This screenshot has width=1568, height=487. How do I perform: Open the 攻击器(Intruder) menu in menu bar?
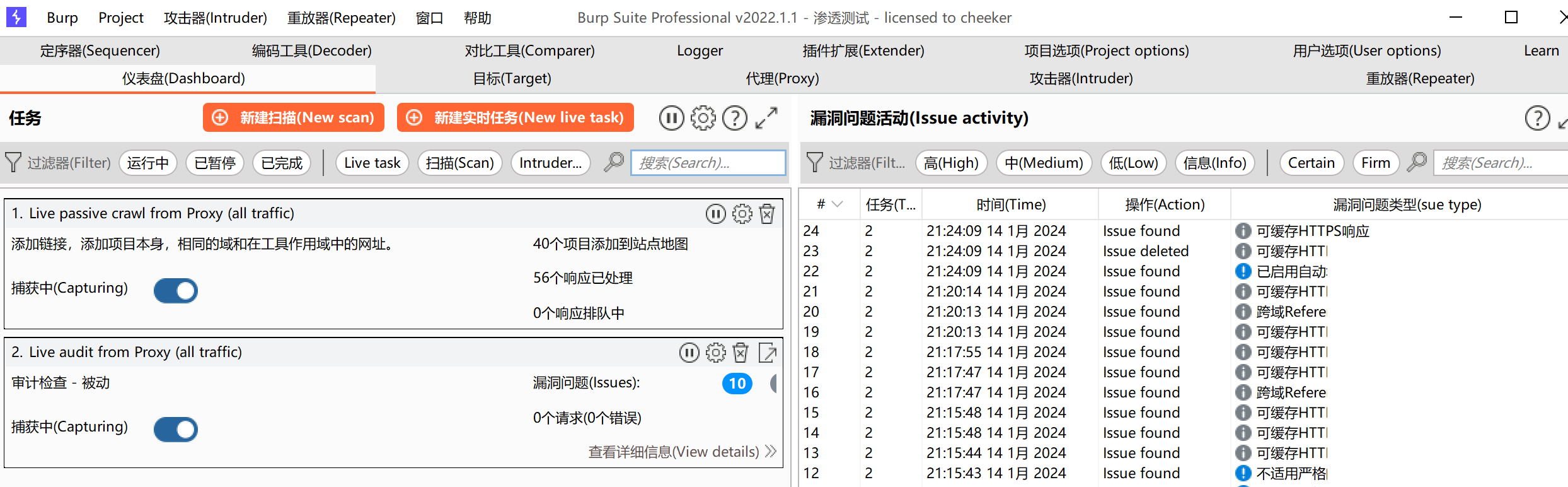[x=216, y=18]
